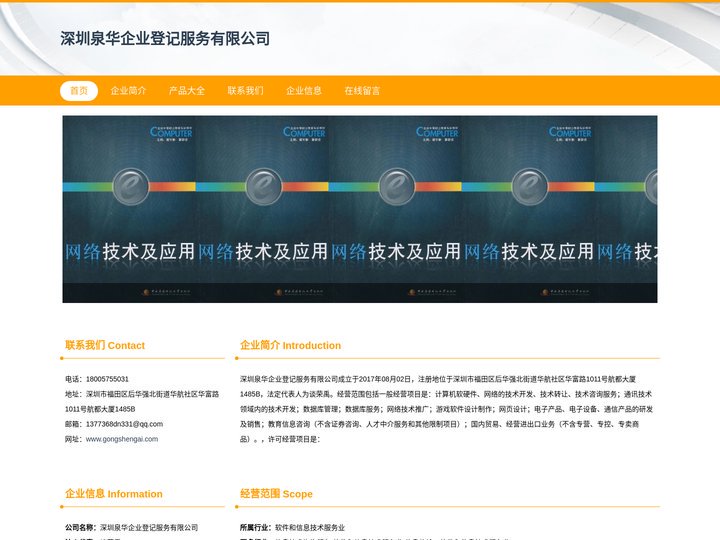Image resolution: width=720 pixels, height=540 pixels.
Task: Go to 企业简介 menu item
Action: point(128,90)
